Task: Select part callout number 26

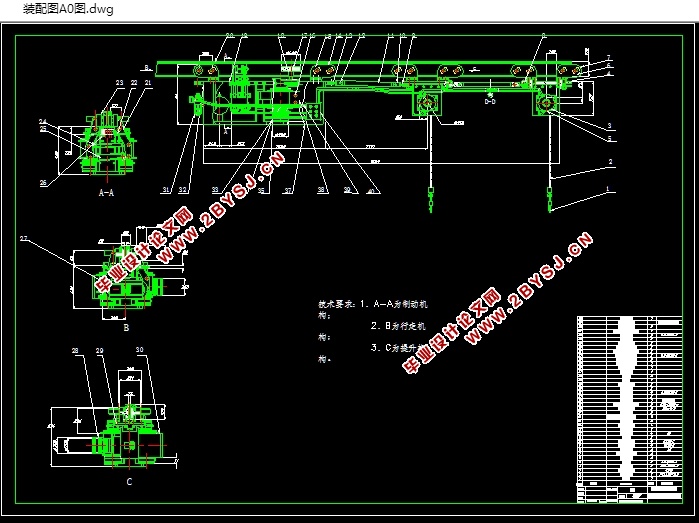Action: 43,183
